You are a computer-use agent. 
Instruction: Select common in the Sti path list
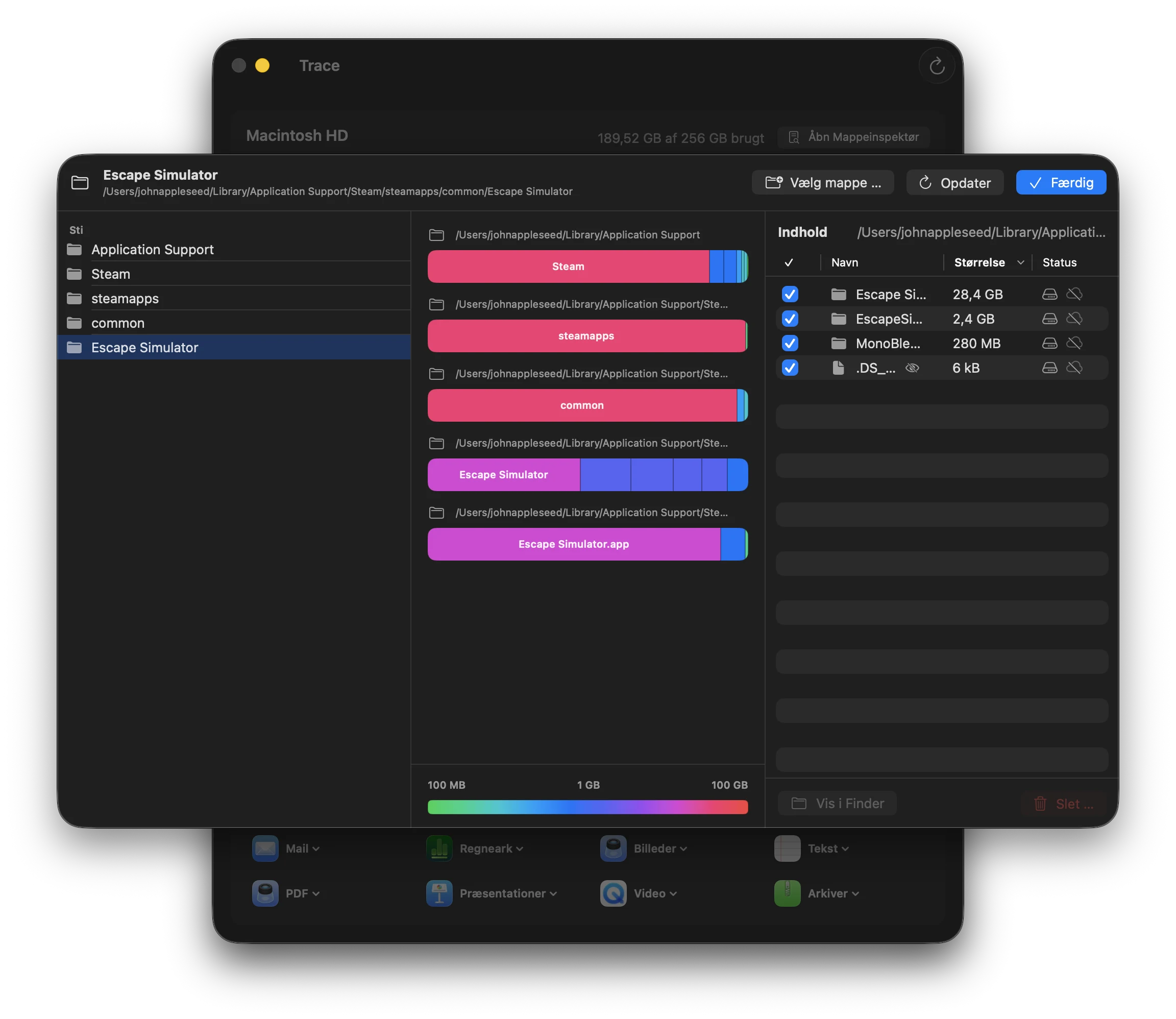tap(234, 323)
